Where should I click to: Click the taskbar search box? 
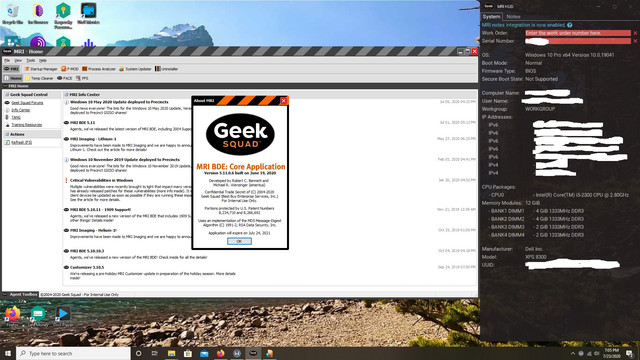point(74,353)
